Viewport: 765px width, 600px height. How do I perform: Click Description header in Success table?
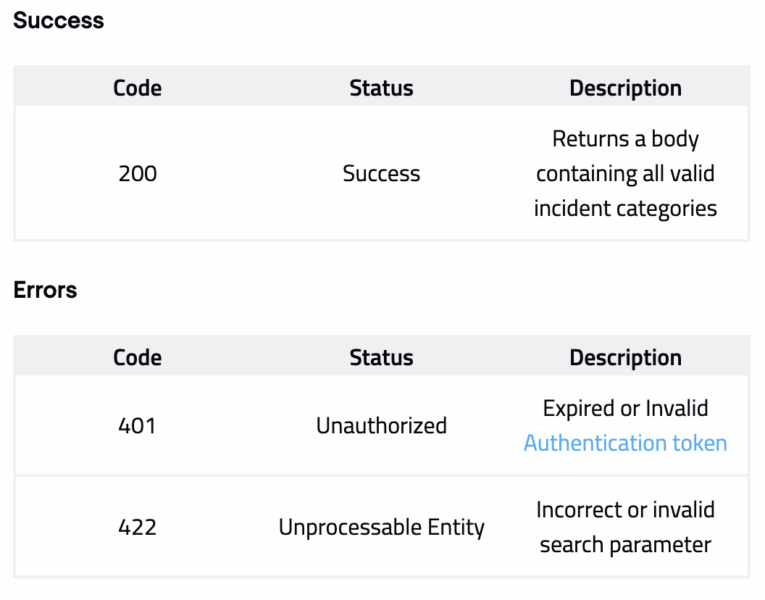(x=625, y=88)
